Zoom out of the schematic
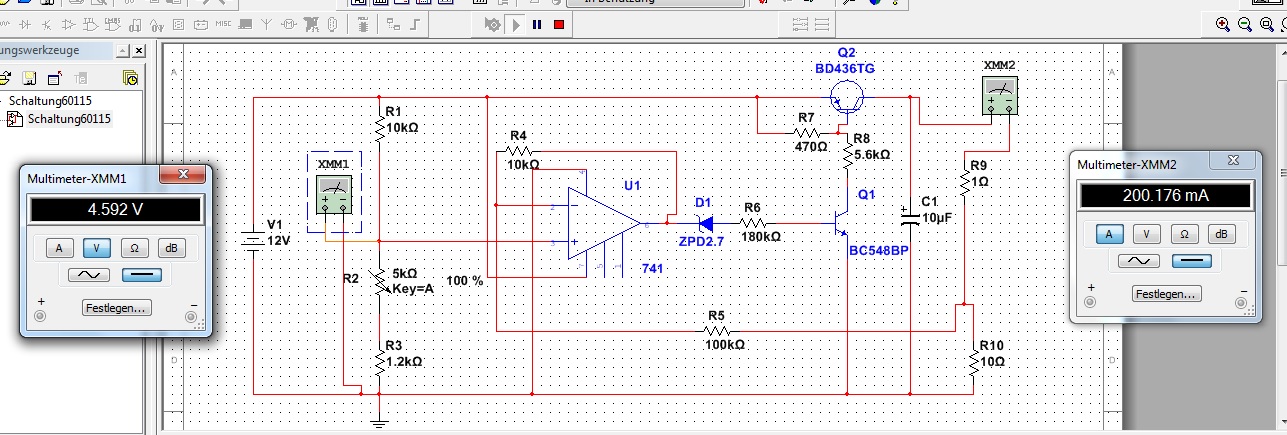This screenshot has width=1287, height=435. pos(1246,24)
